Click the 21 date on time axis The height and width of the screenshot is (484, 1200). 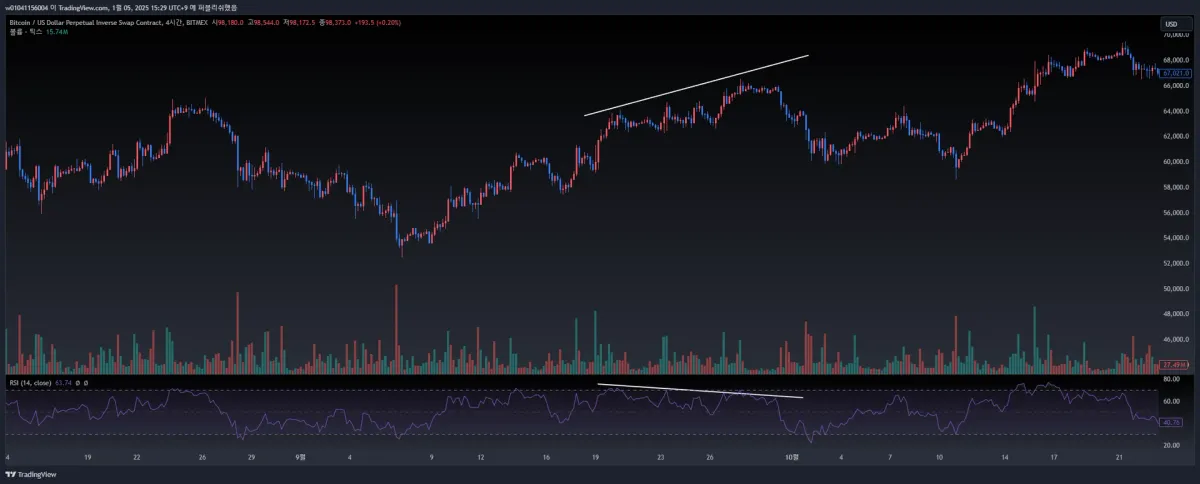pos(1120,458)
